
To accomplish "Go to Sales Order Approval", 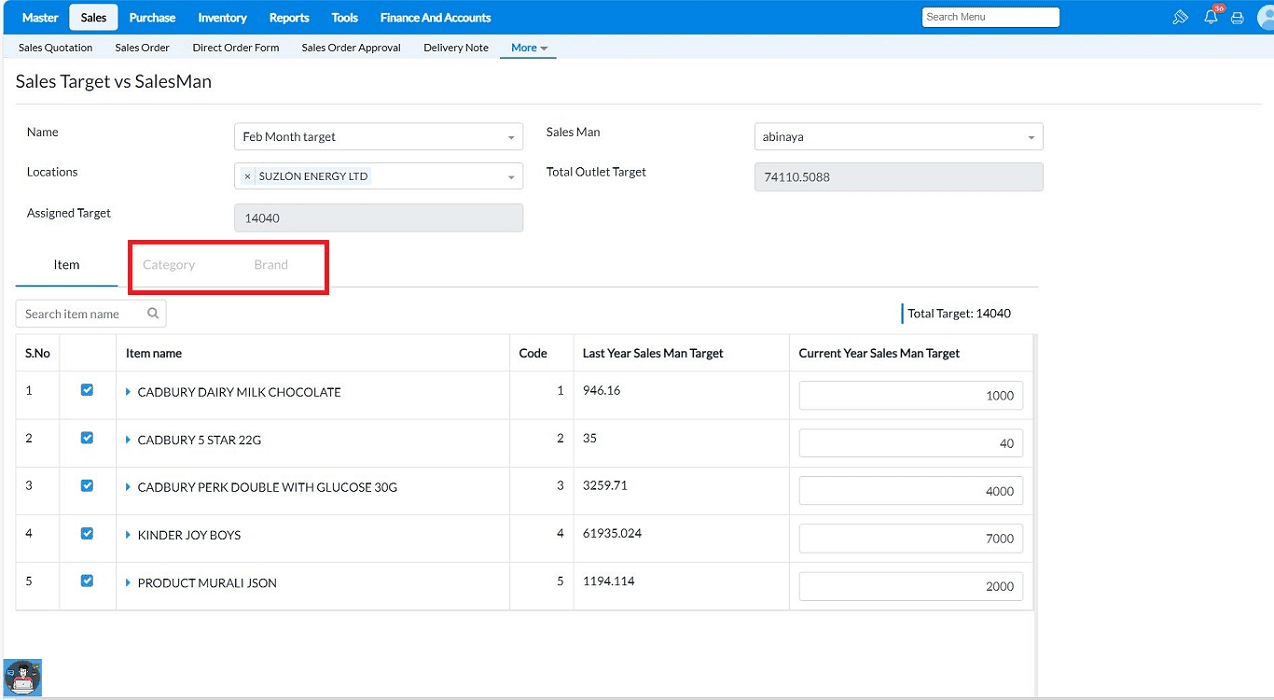I will (351, 47).
